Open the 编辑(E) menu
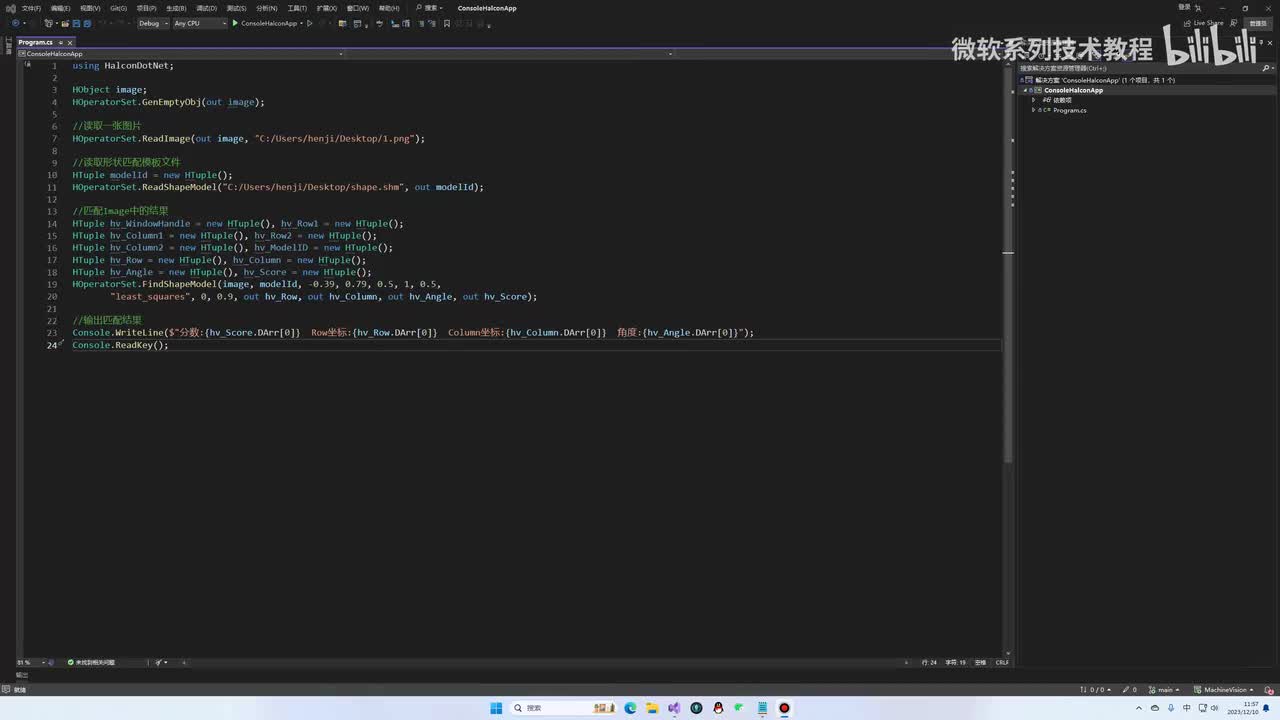The image size is (1280, 720). tap(60, 8)
